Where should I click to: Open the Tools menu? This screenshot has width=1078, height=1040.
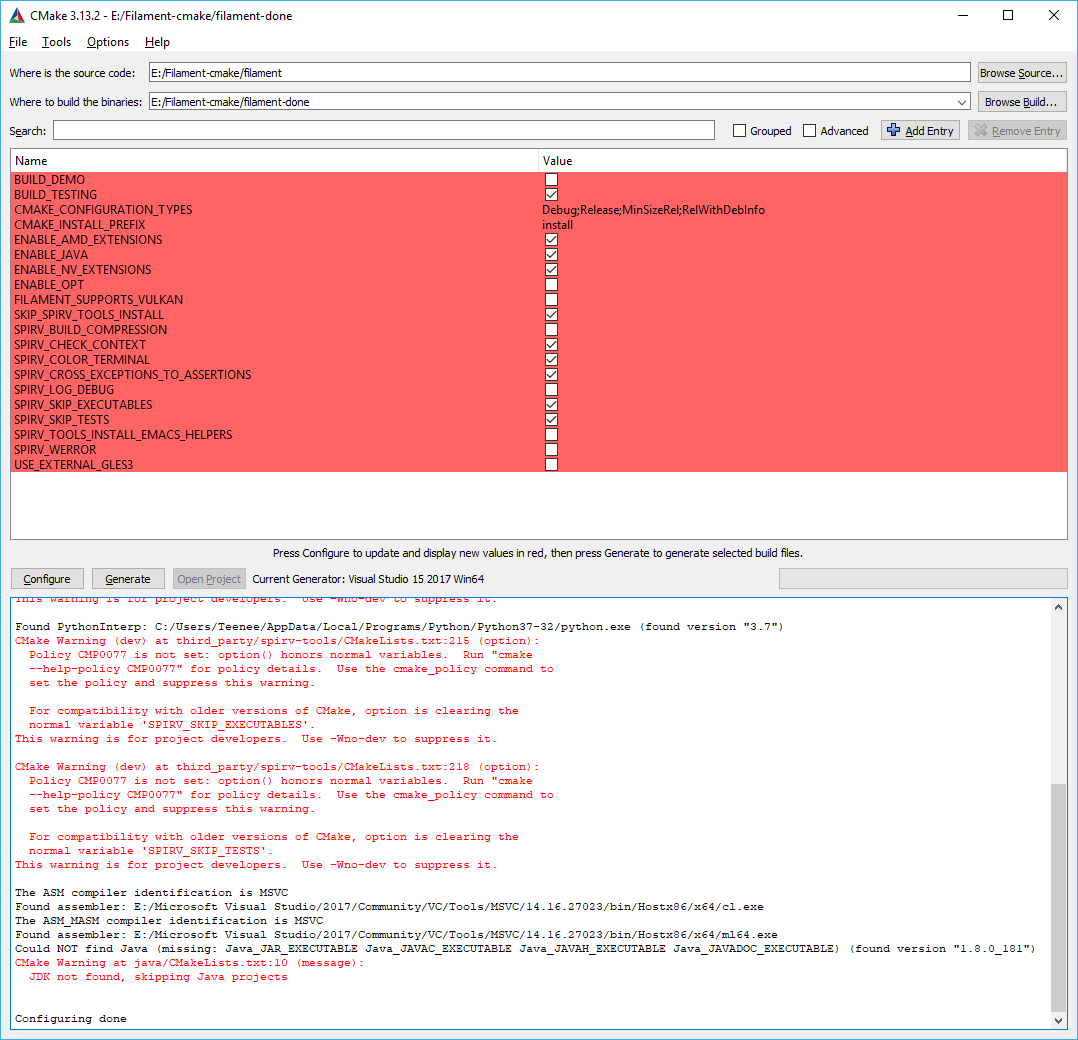[56, 42]
